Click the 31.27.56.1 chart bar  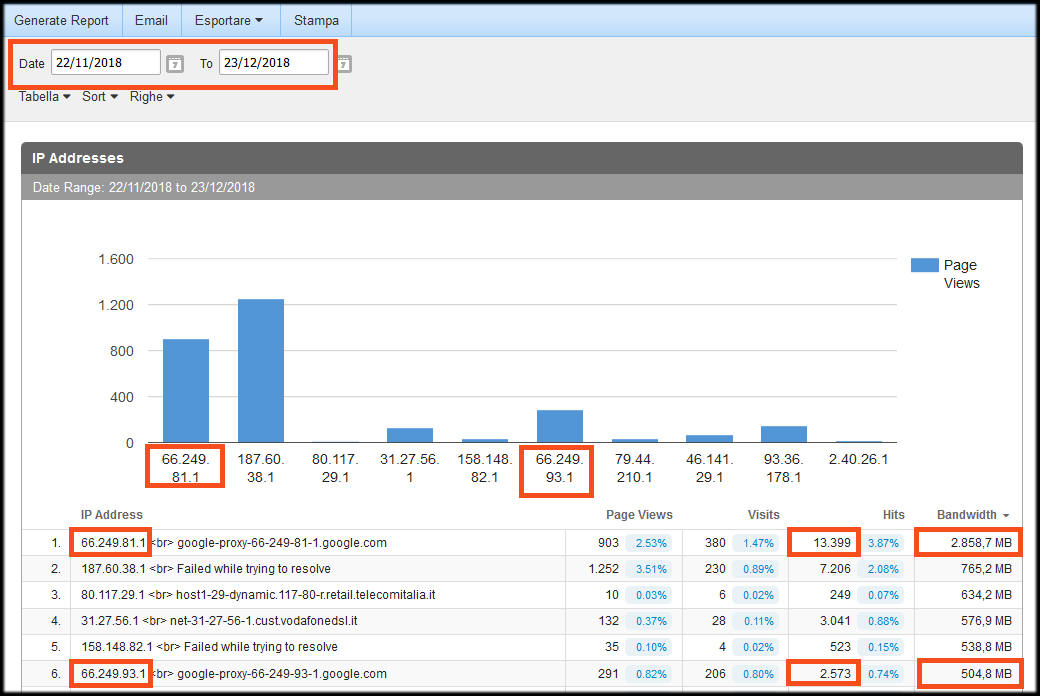coord(410,435)
